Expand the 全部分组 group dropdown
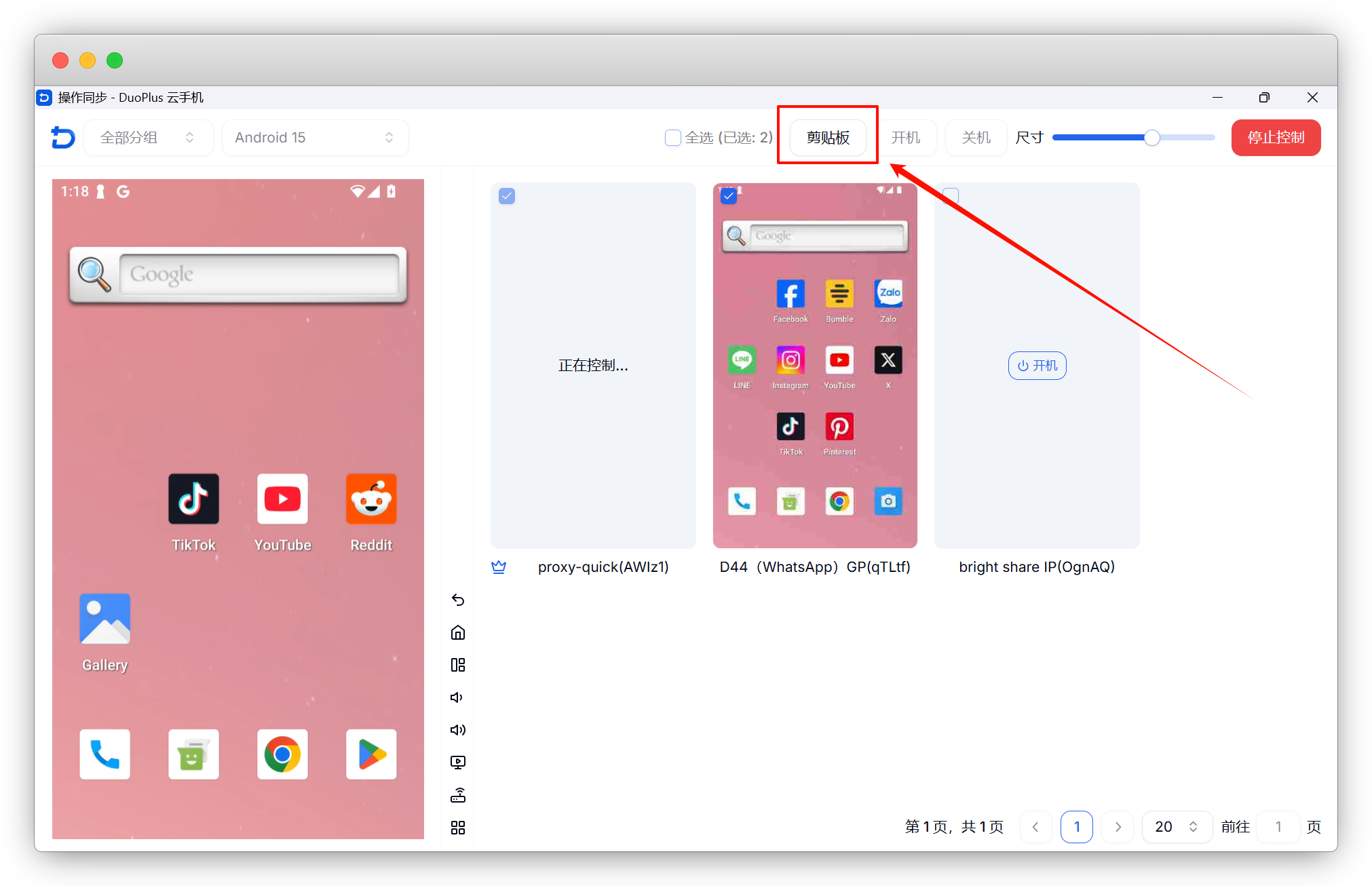 (148, 138)
